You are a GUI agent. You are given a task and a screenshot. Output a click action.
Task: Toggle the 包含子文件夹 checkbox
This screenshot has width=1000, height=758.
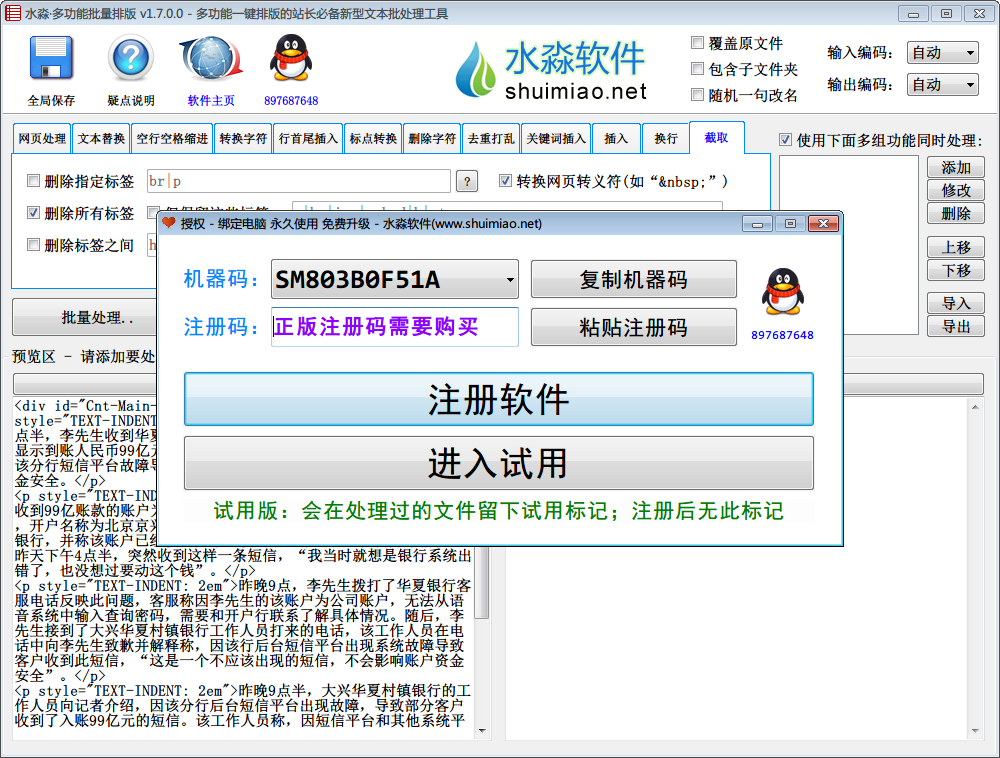tap(697, 69)
